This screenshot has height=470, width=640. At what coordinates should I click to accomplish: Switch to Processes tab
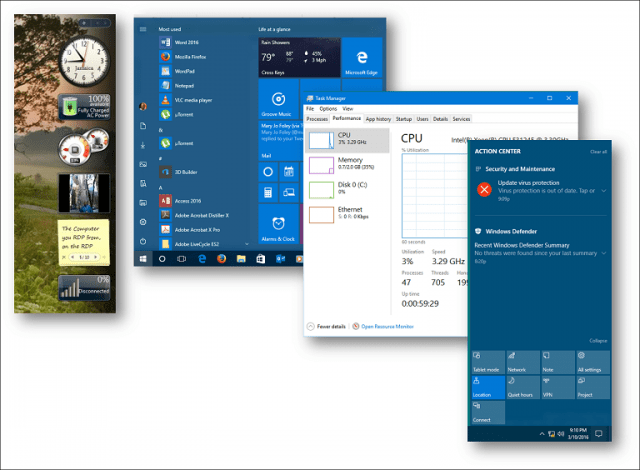tap(317, 119)
